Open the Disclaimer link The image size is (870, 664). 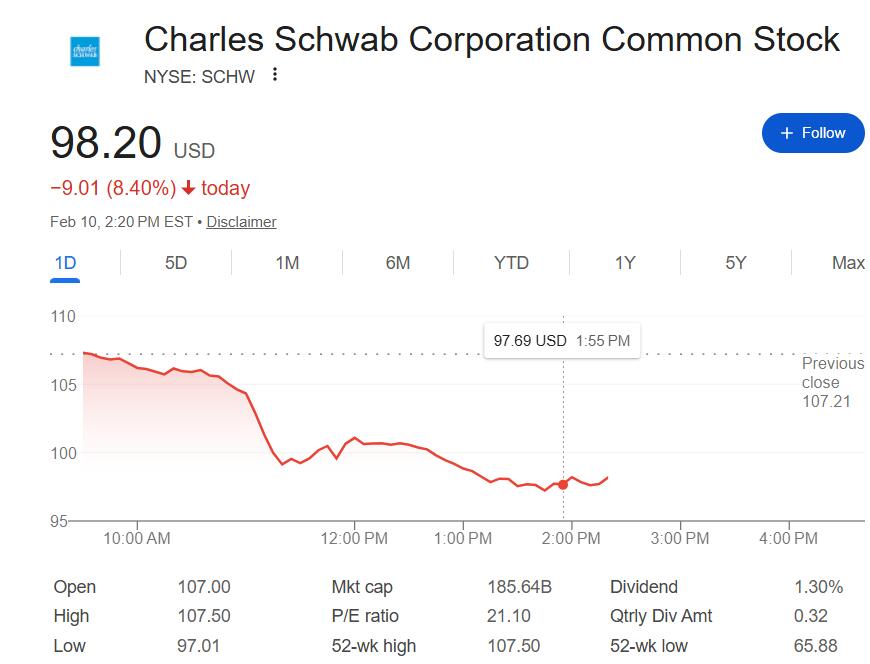pos(241,222)
